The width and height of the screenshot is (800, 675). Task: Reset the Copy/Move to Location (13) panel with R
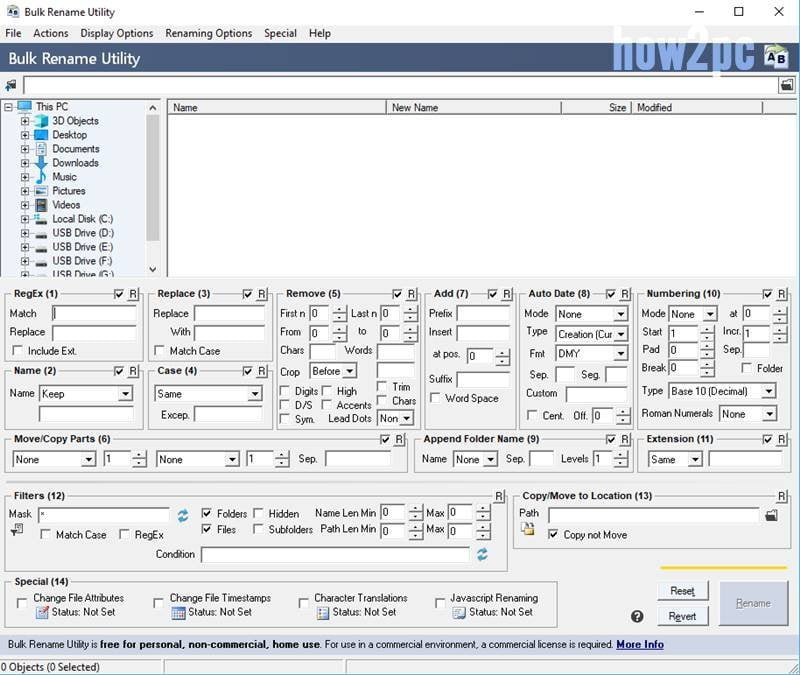coord(782,496)
